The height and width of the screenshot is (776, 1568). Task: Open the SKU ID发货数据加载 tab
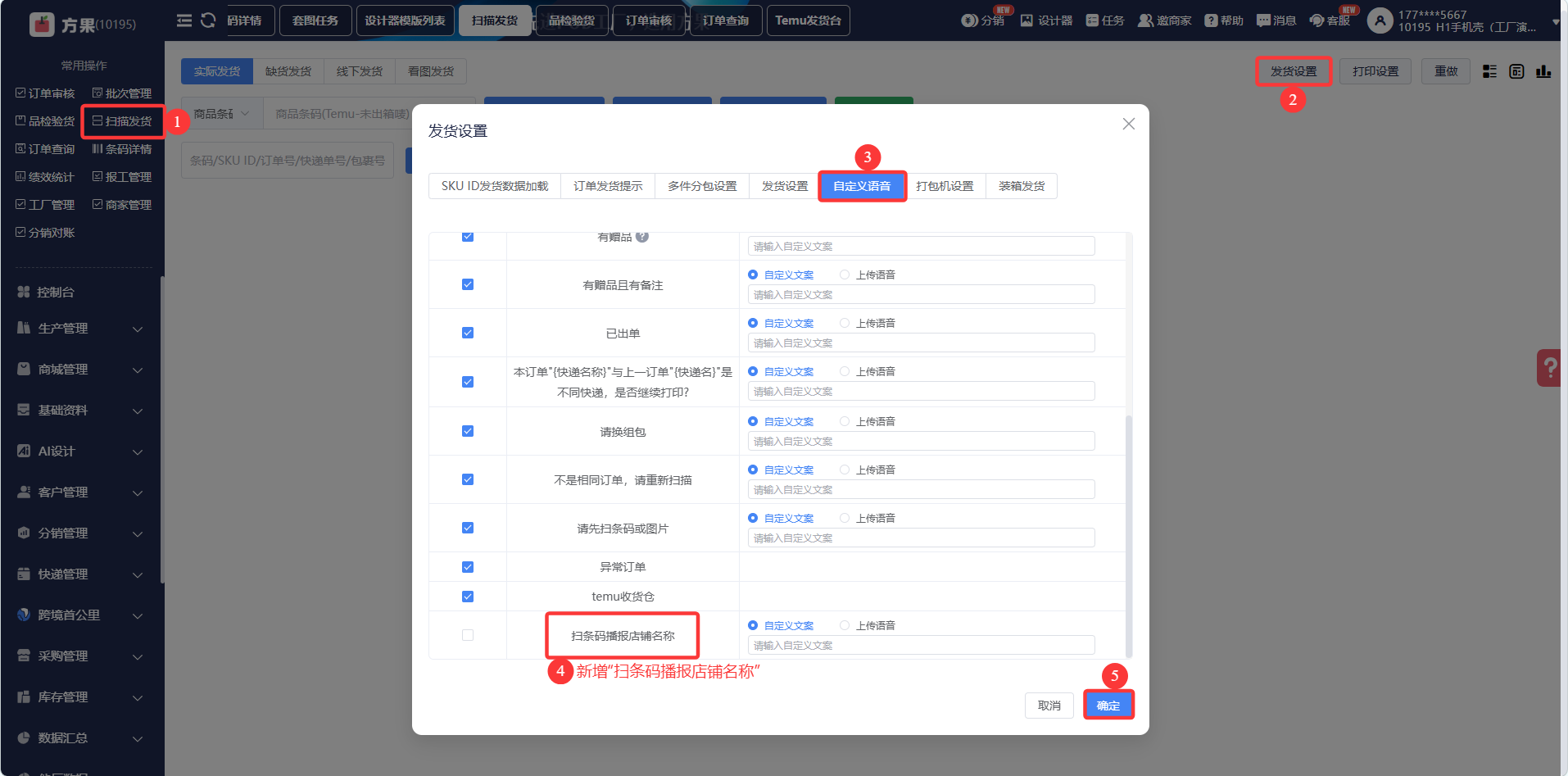(x=495, y=186)
